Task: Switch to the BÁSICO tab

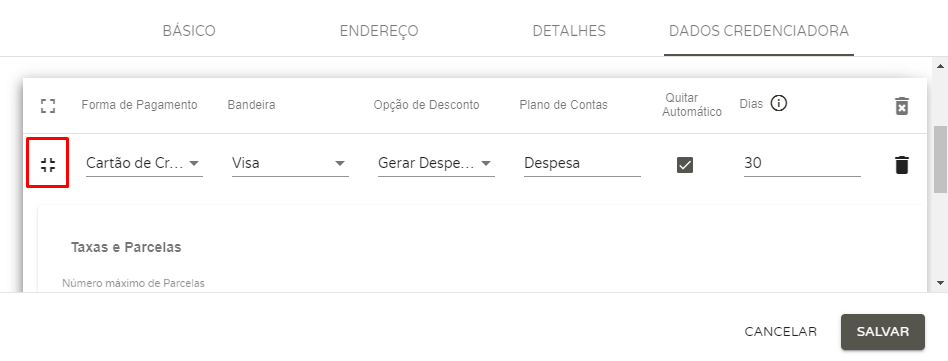Action: [189, 31]
